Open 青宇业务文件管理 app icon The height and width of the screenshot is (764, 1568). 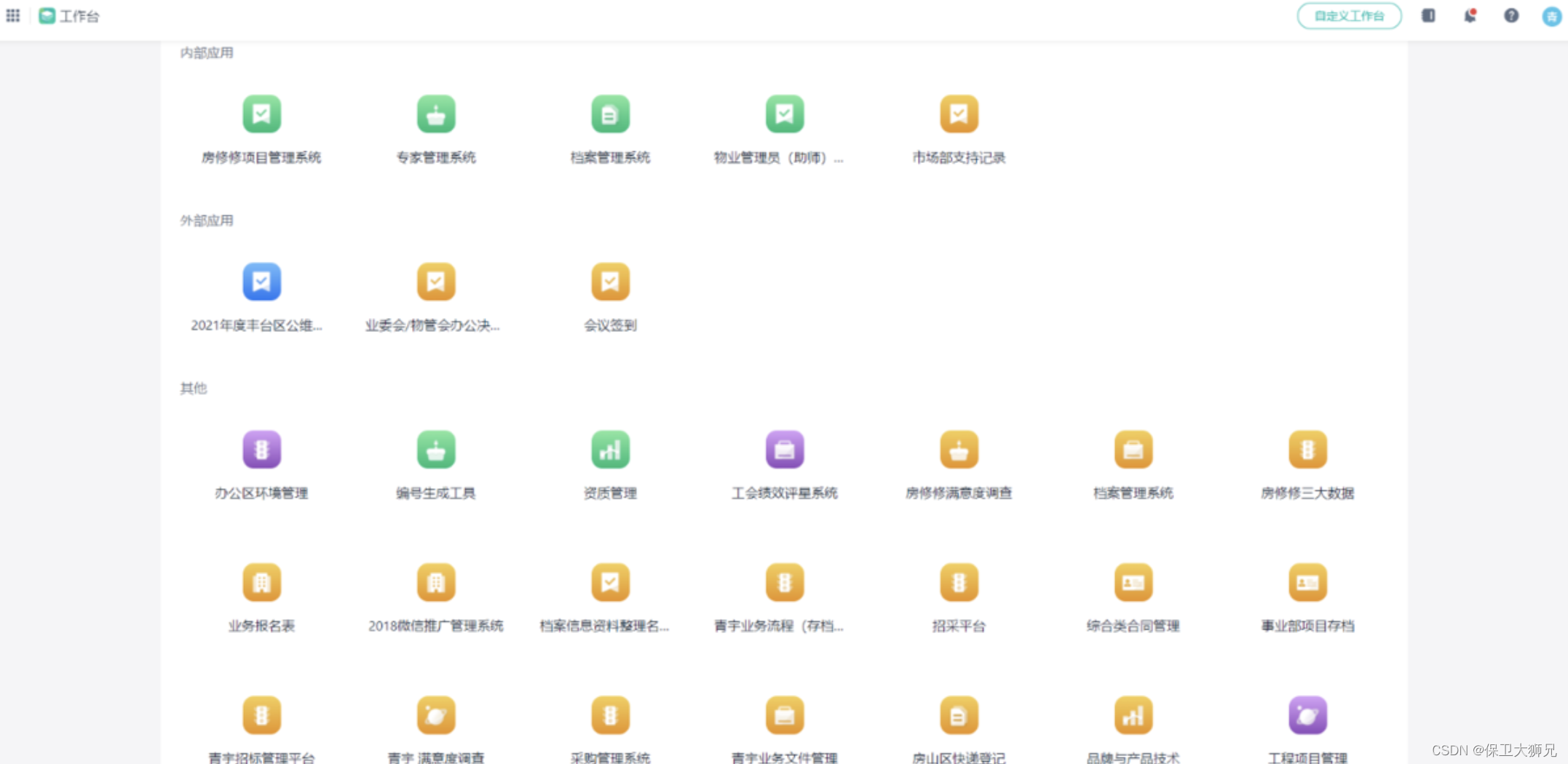click(785, 715)
